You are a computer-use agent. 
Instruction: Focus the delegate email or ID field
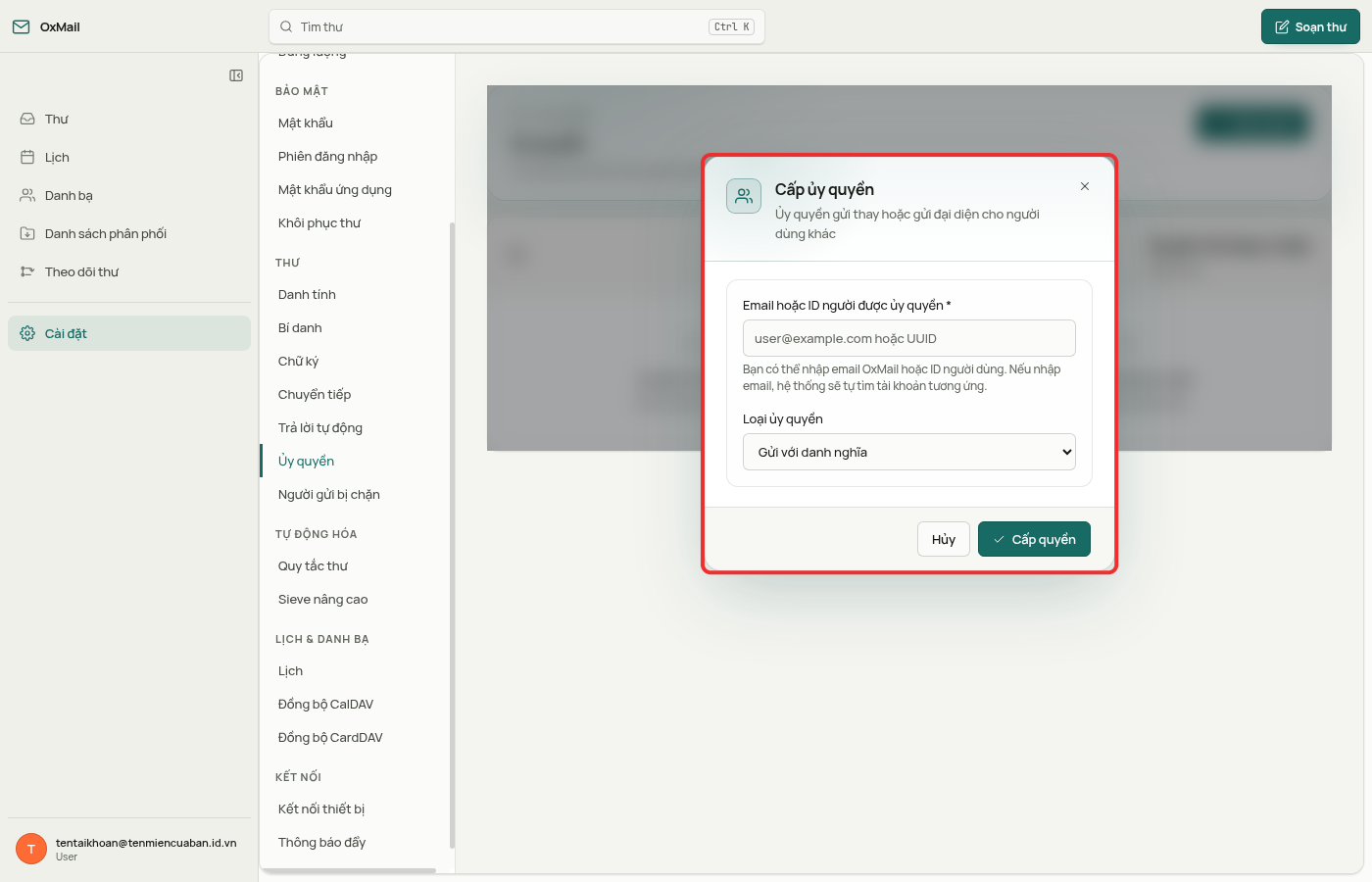(x=909, y=338)
